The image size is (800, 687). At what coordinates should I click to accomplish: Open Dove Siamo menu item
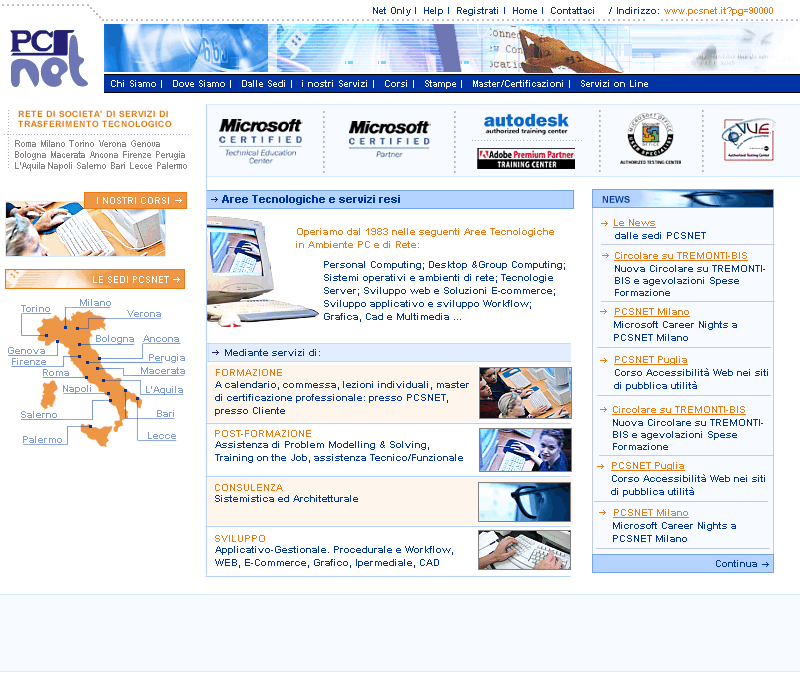pos(198,84)
